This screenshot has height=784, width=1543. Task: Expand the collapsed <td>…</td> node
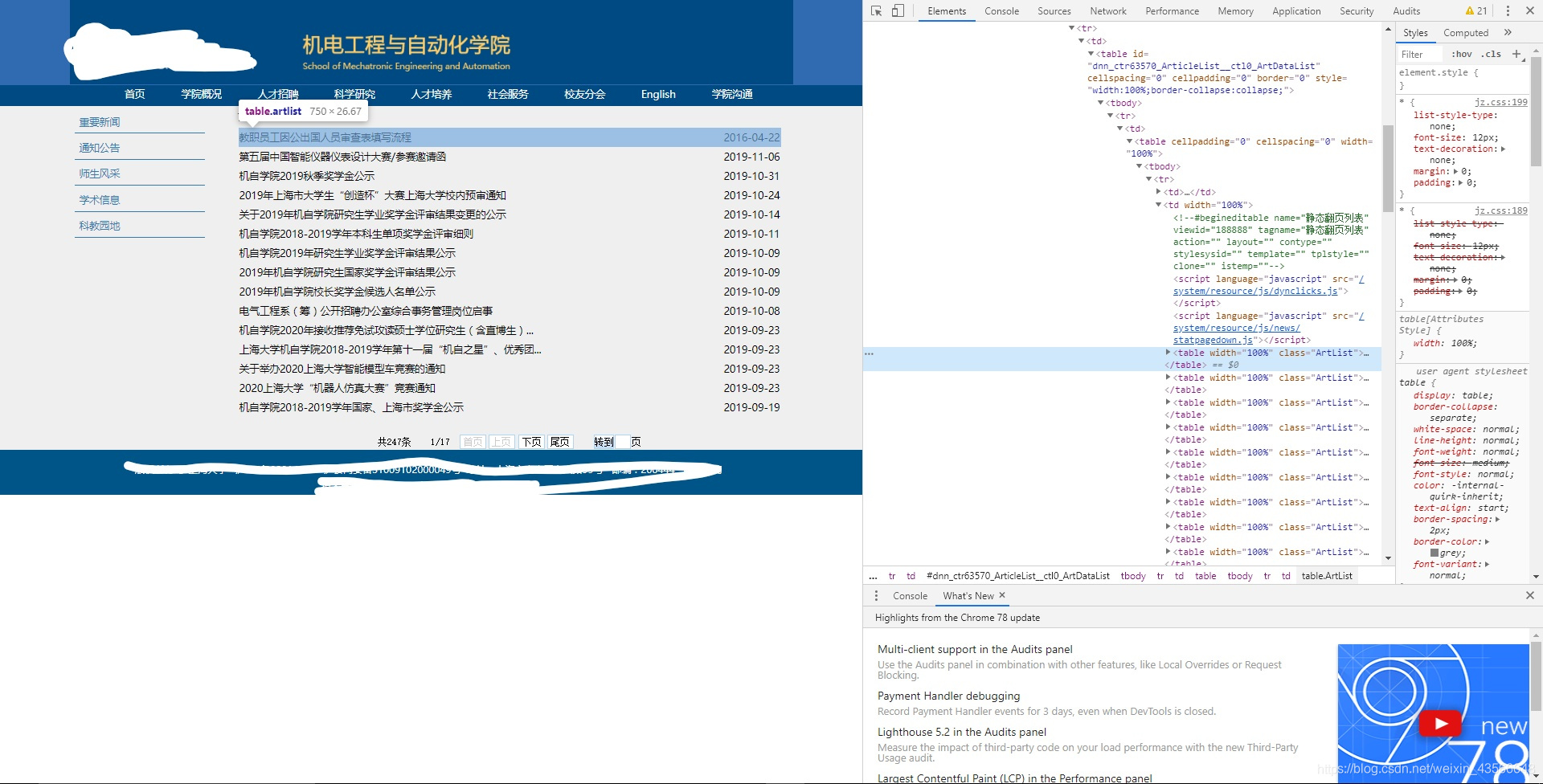click(1158, 192)
